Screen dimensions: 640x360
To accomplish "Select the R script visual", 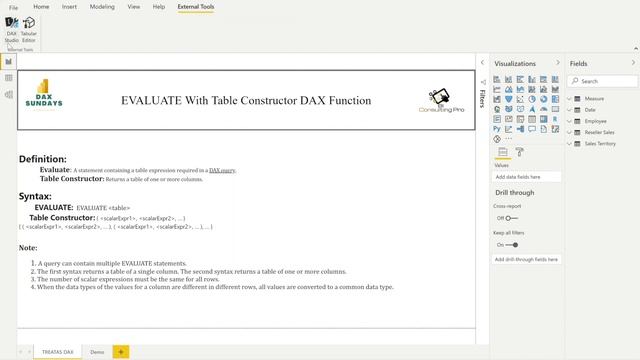I will click(x=555, y=119).
